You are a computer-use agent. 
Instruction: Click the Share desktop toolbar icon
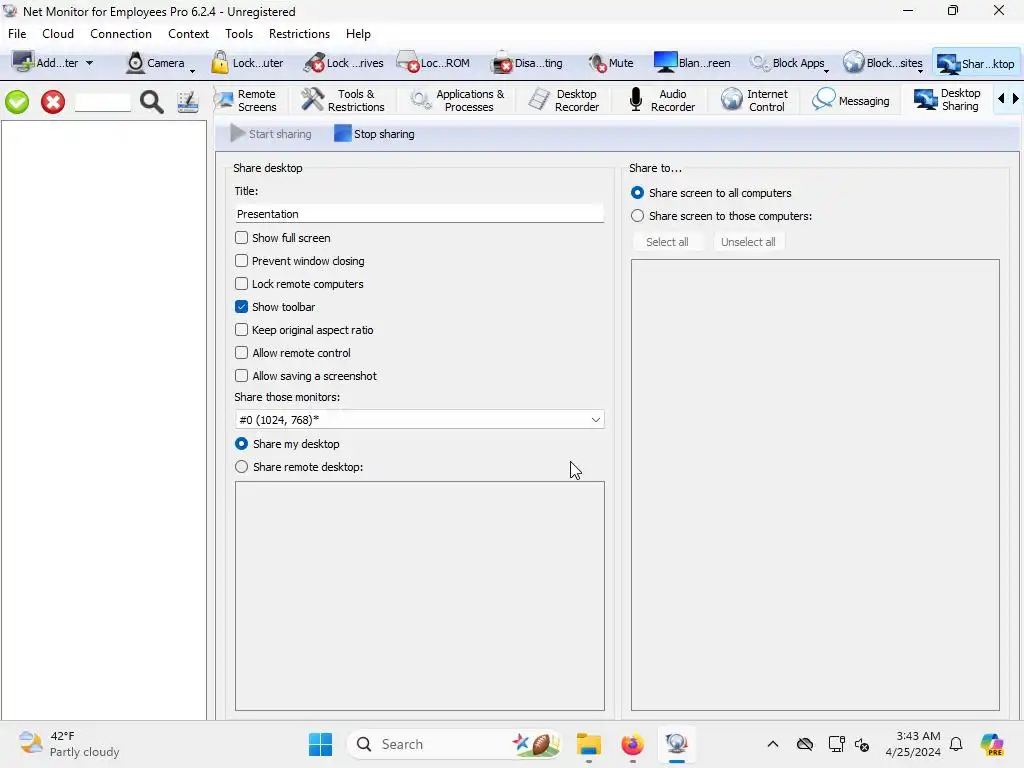pyautogui.click(x=948, y=63)
